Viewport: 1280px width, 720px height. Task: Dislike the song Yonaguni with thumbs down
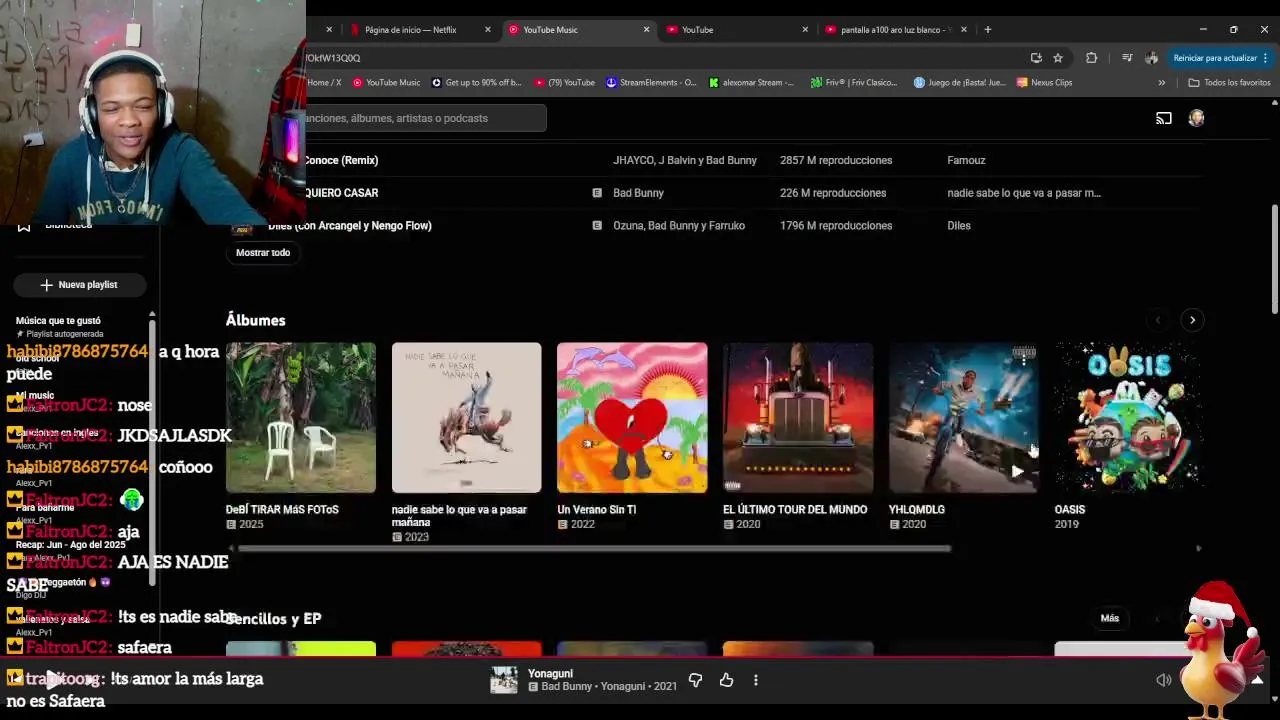pyautogui.click(x=695, y=680)
